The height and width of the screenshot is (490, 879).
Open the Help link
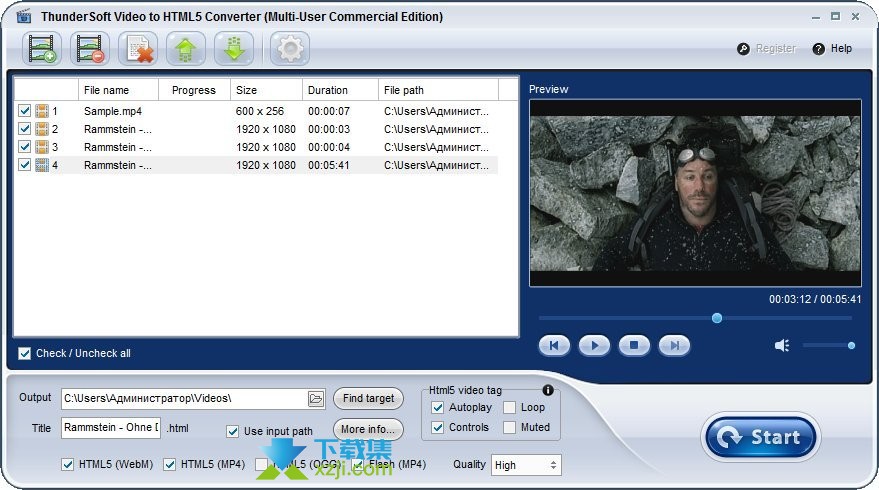[x=841, y=49]
